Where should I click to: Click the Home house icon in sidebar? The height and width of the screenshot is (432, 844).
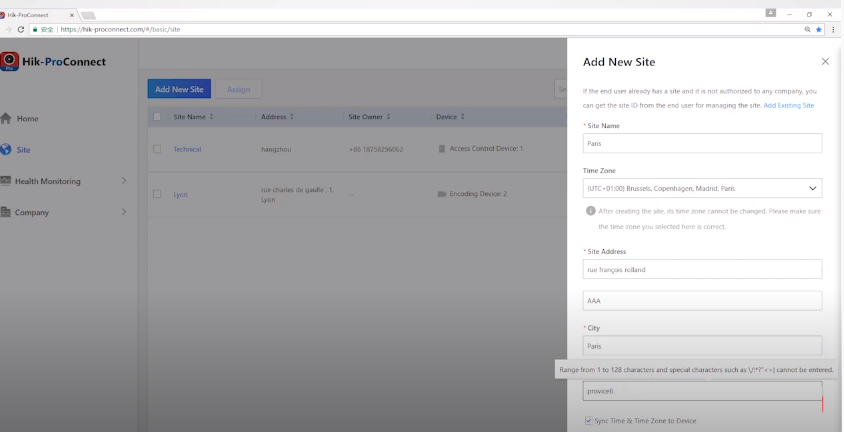(7, 118)
